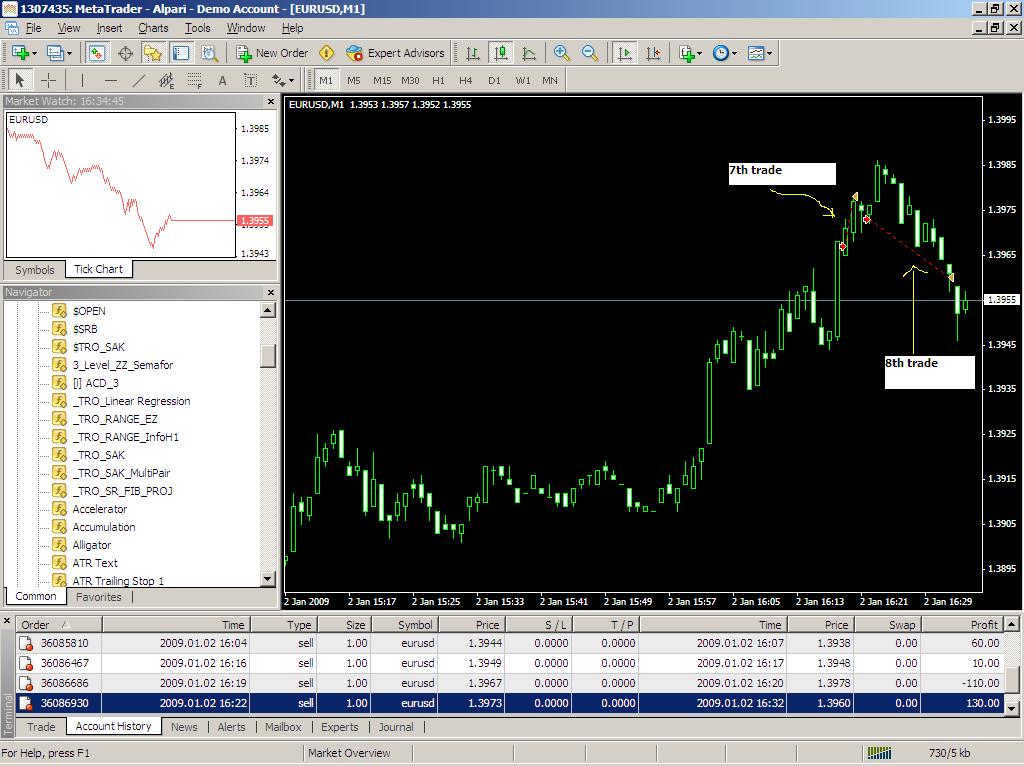
Task: Switch the chart to Line Chart view
Action: coord(529,54)
